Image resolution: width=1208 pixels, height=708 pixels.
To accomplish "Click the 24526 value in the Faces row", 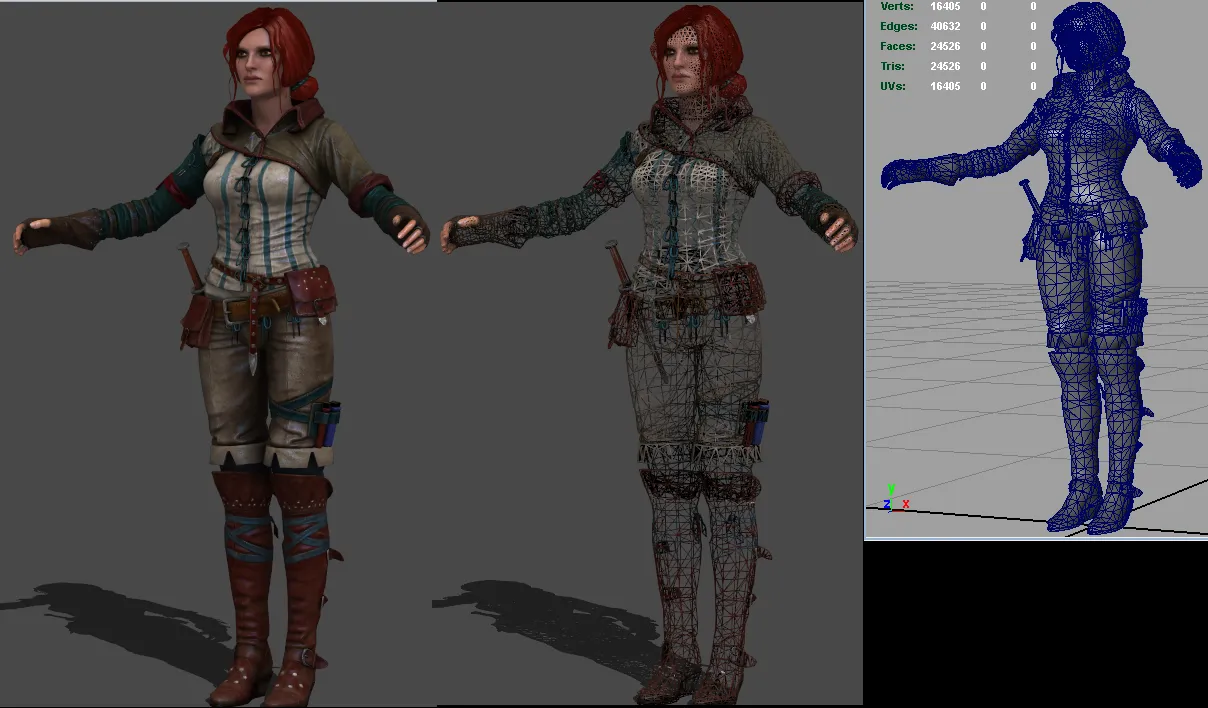I will [x=945, y=47].
